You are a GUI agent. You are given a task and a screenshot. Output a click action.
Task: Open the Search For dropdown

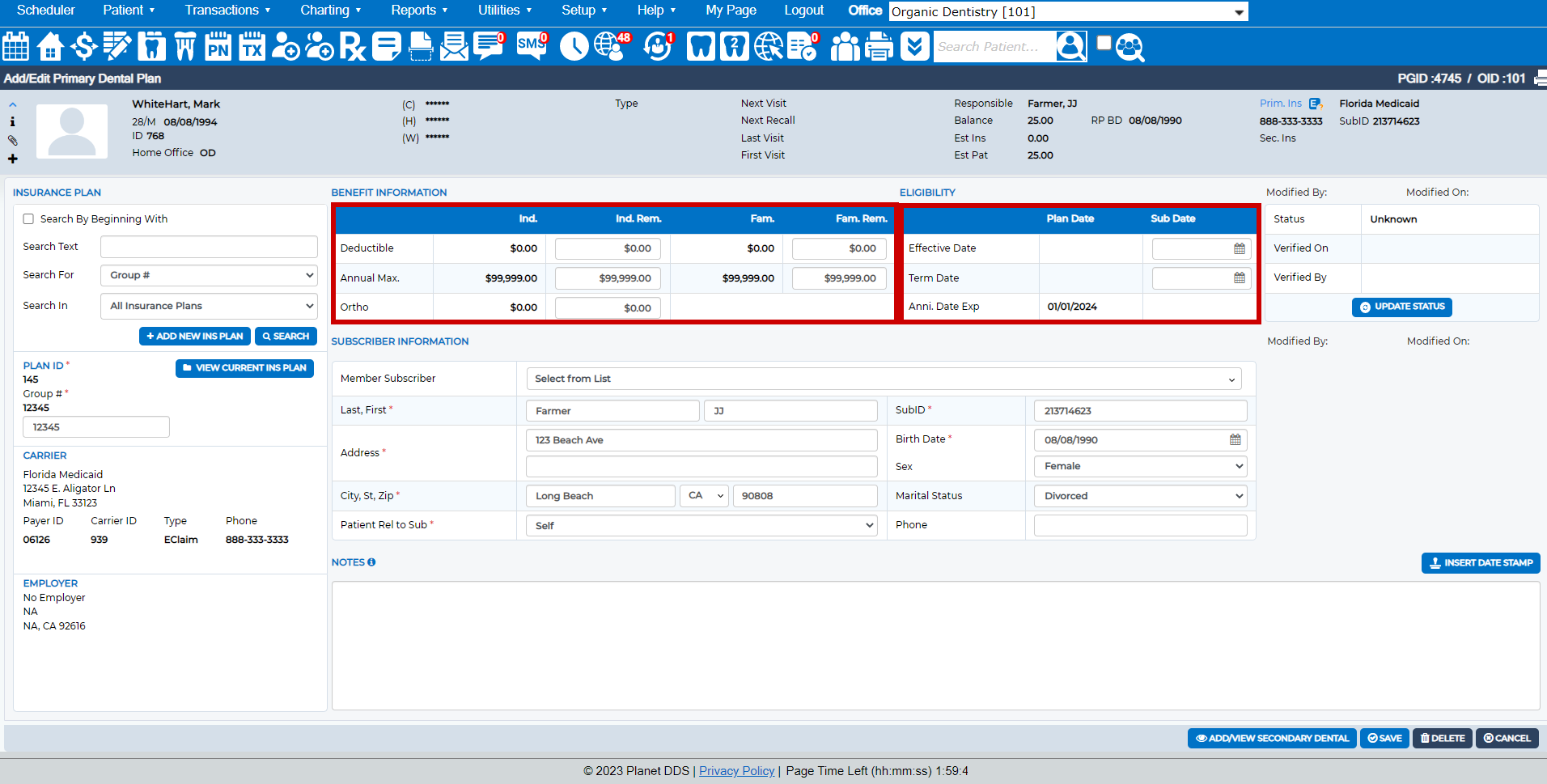point(209,275)
